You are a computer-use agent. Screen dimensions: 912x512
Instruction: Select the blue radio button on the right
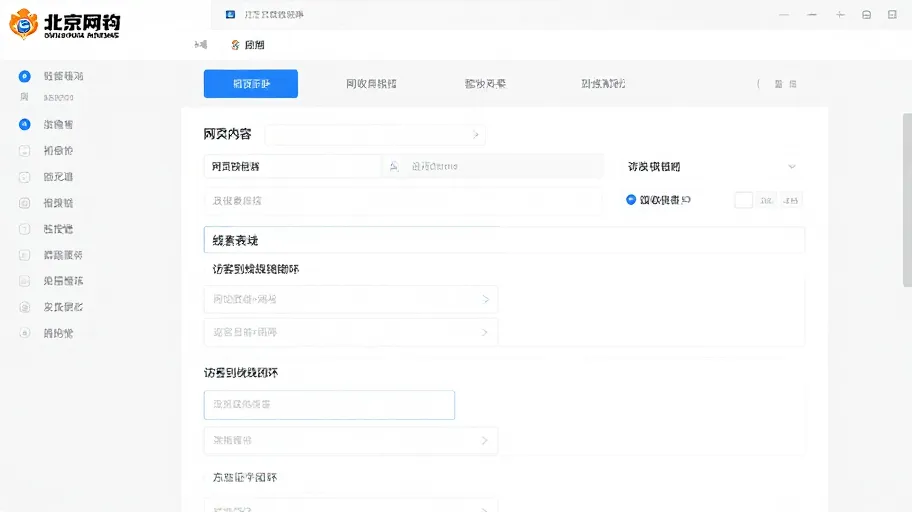(630, 200)
